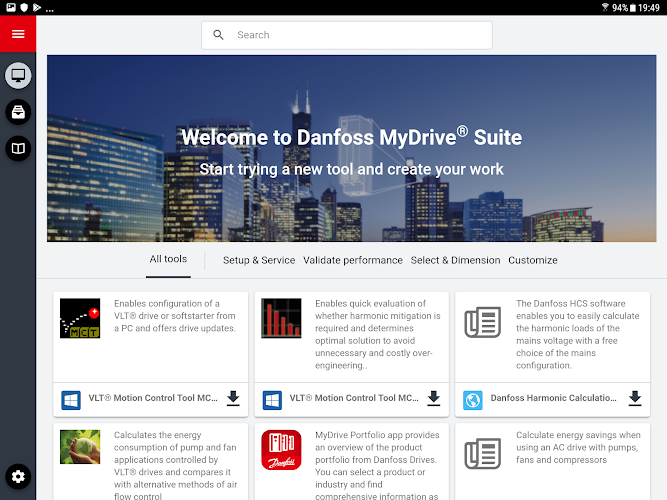Open the book library icon in the sidebar
The image size is (667, 500).
pos(18,149)
